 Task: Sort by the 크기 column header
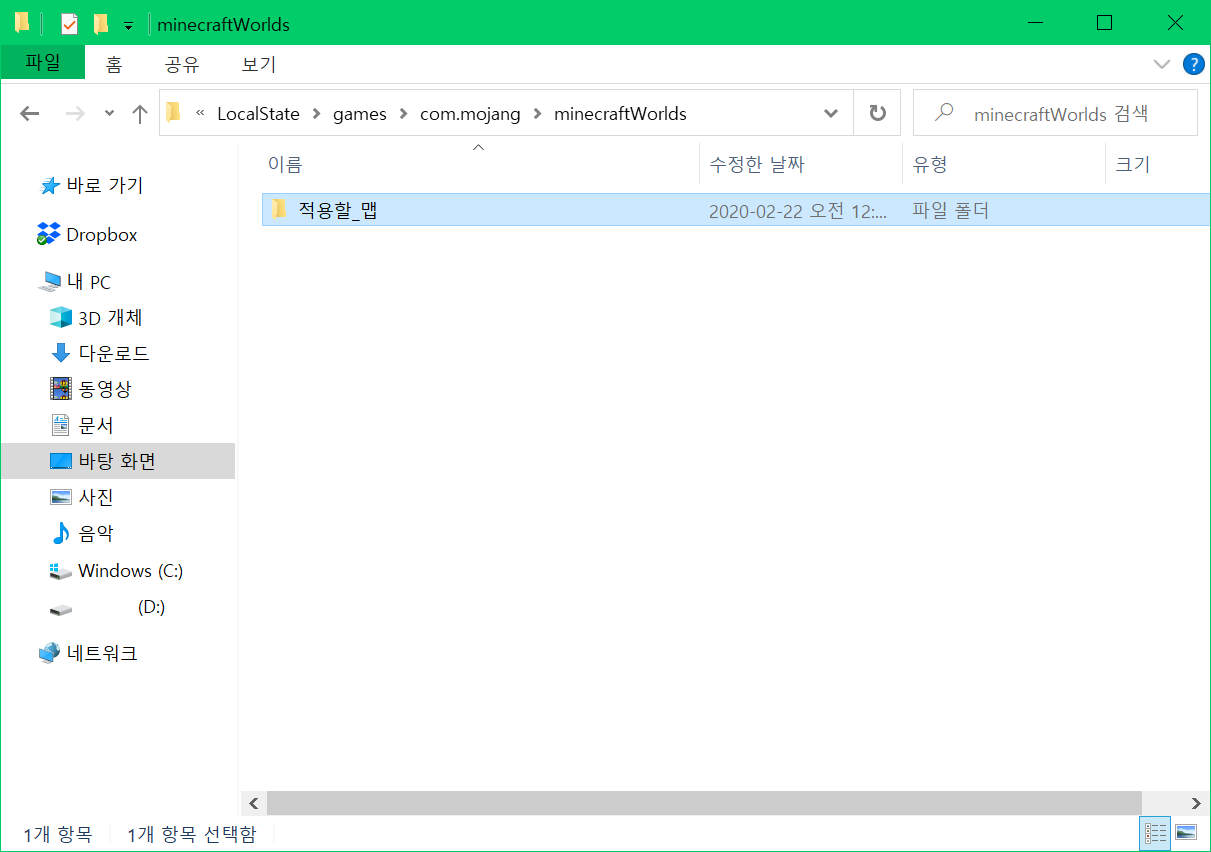point(1157,165)
